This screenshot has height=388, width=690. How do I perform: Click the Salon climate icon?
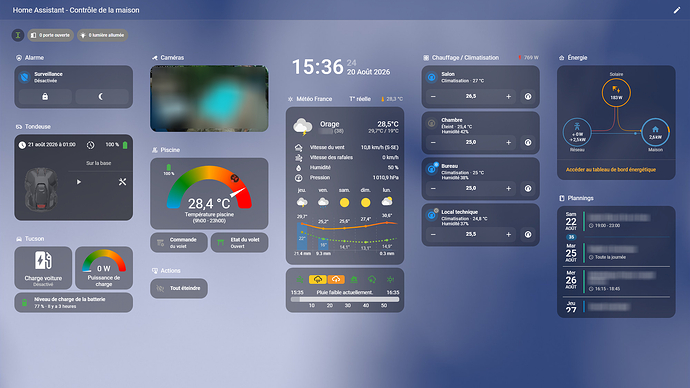pyautogui.click(x=432, y=77)
